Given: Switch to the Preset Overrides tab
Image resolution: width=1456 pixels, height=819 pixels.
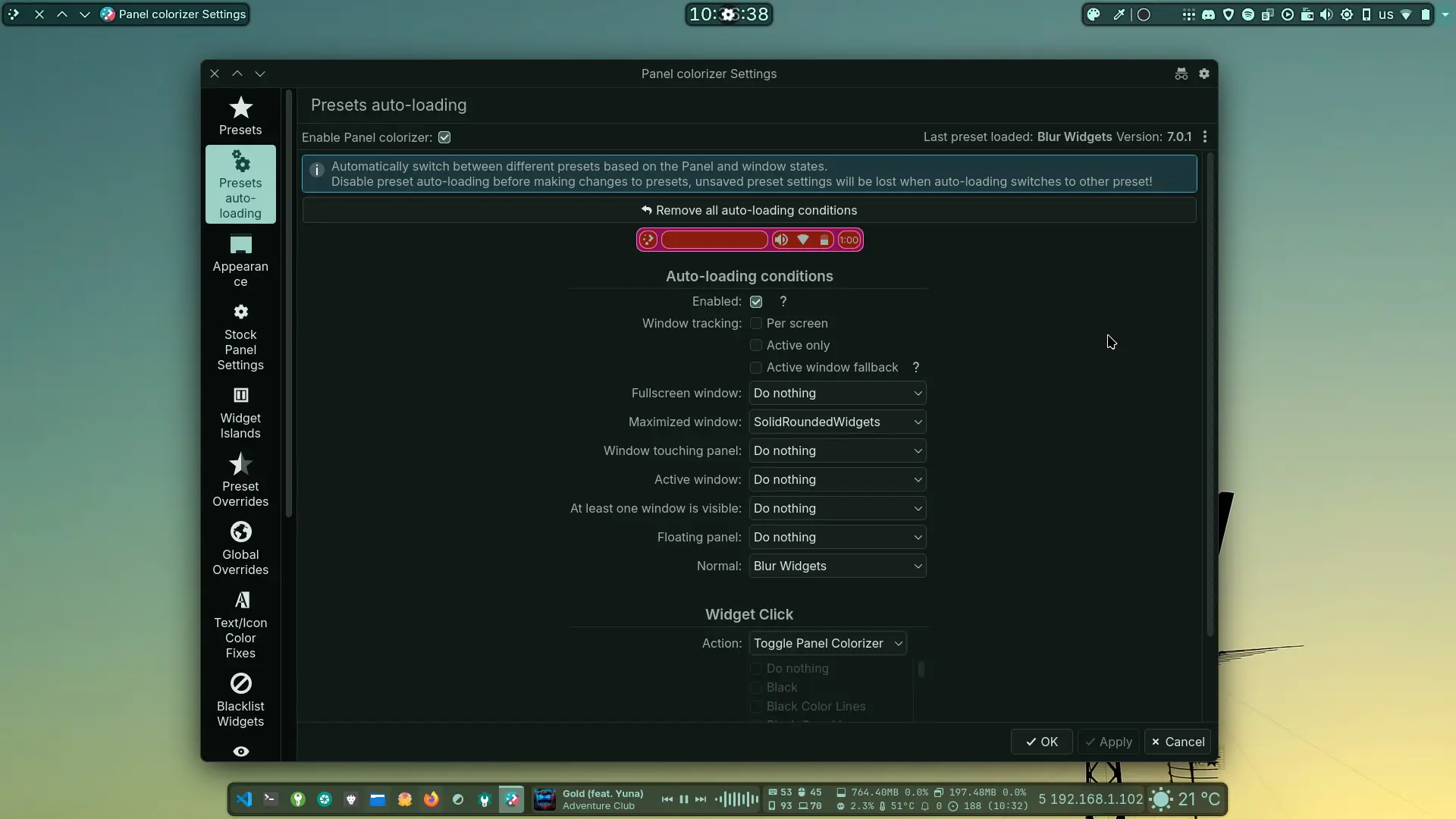Looking at the screenshot, I should coord(240,480).
